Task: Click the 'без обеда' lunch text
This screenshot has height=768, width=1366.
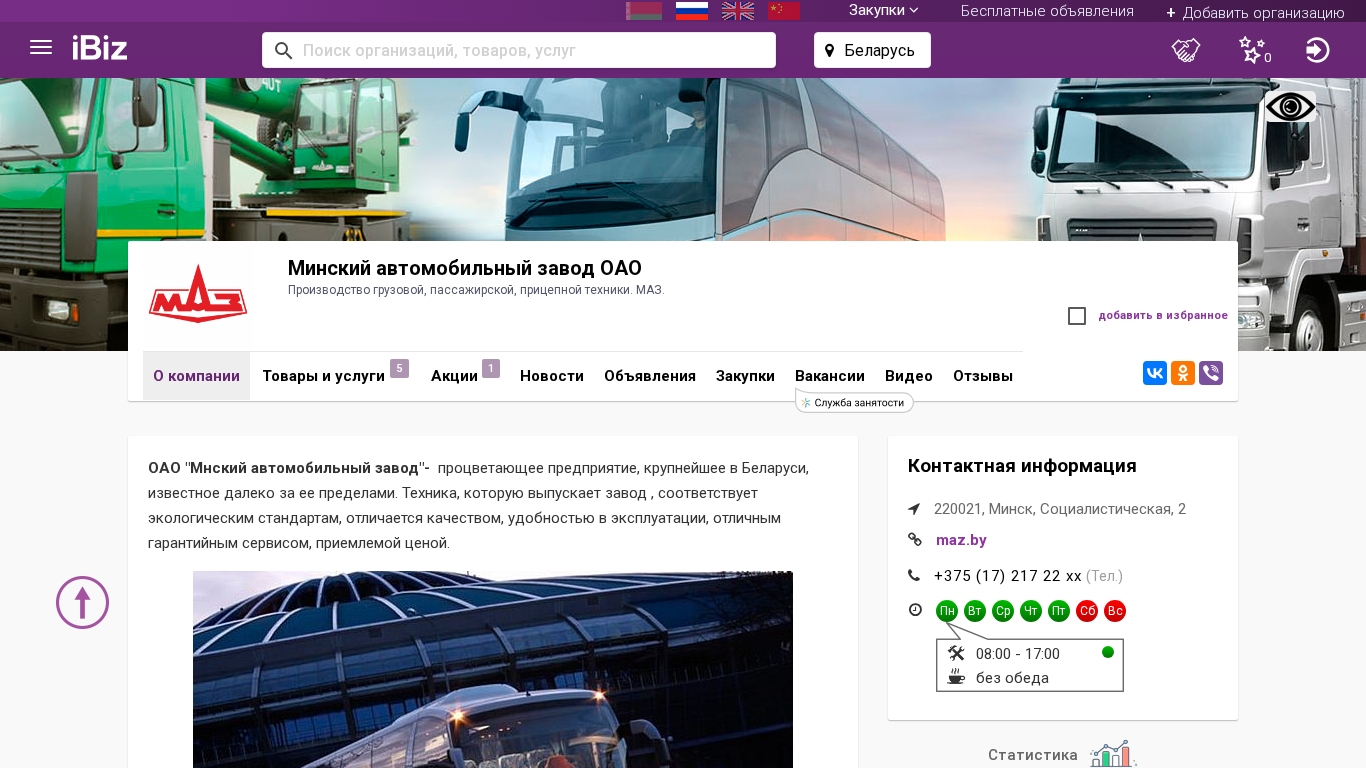Action: tap(1012, 678)
